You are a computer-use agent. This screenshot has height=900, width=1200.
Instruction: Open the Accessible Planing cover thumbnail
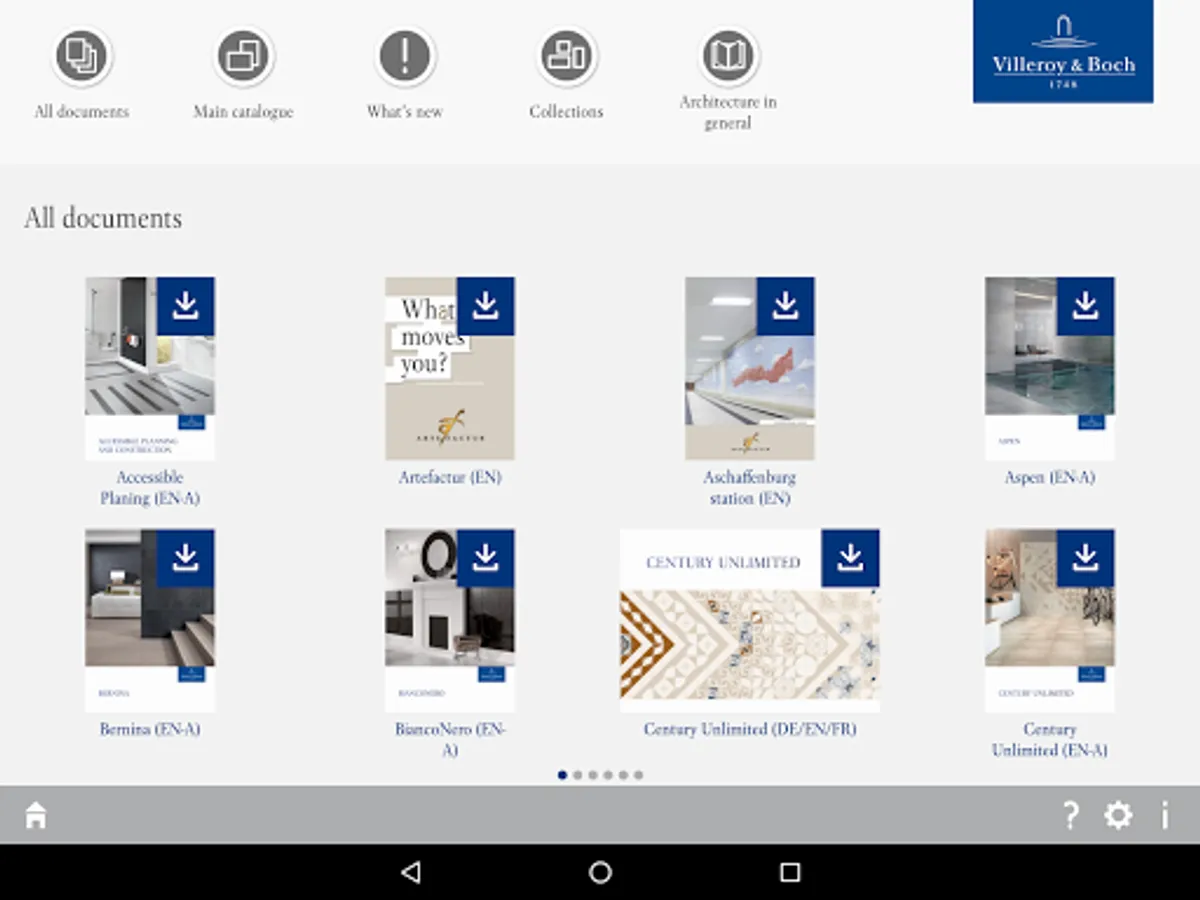[x=150, y=368]
